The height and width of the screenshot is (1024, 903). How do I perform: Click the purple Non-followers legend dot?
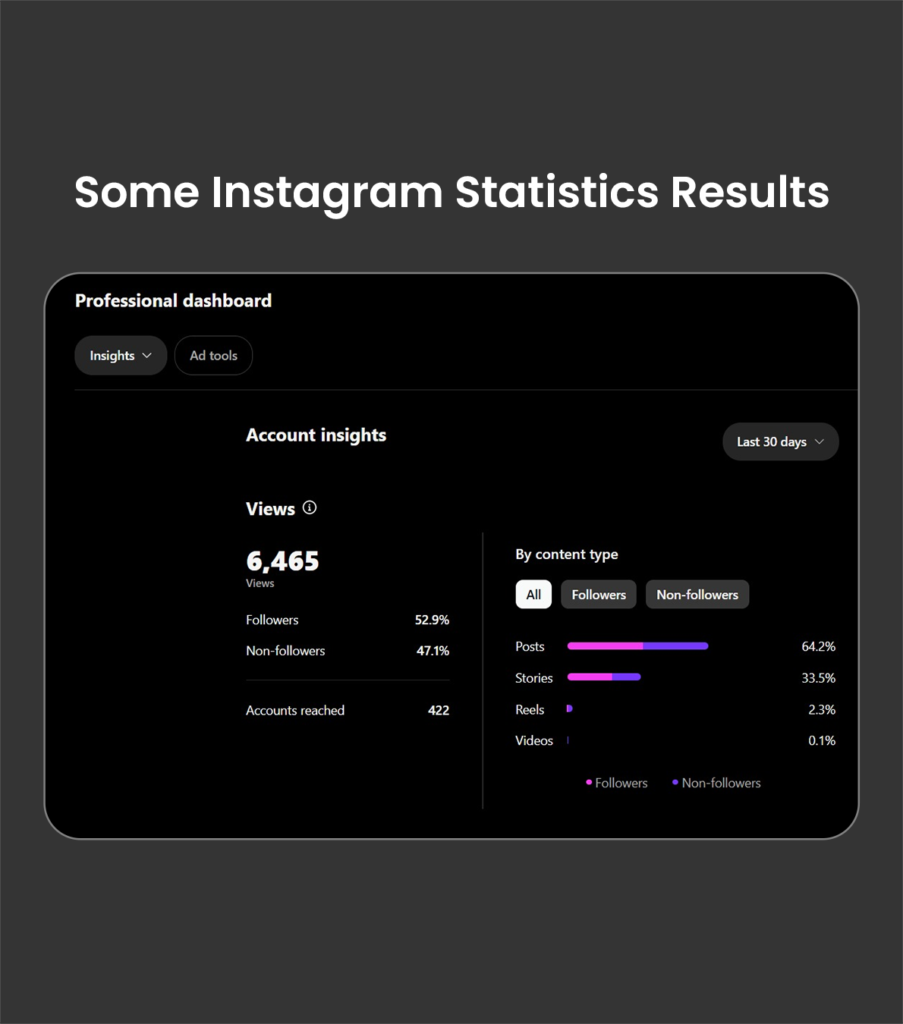pos(676,782)
